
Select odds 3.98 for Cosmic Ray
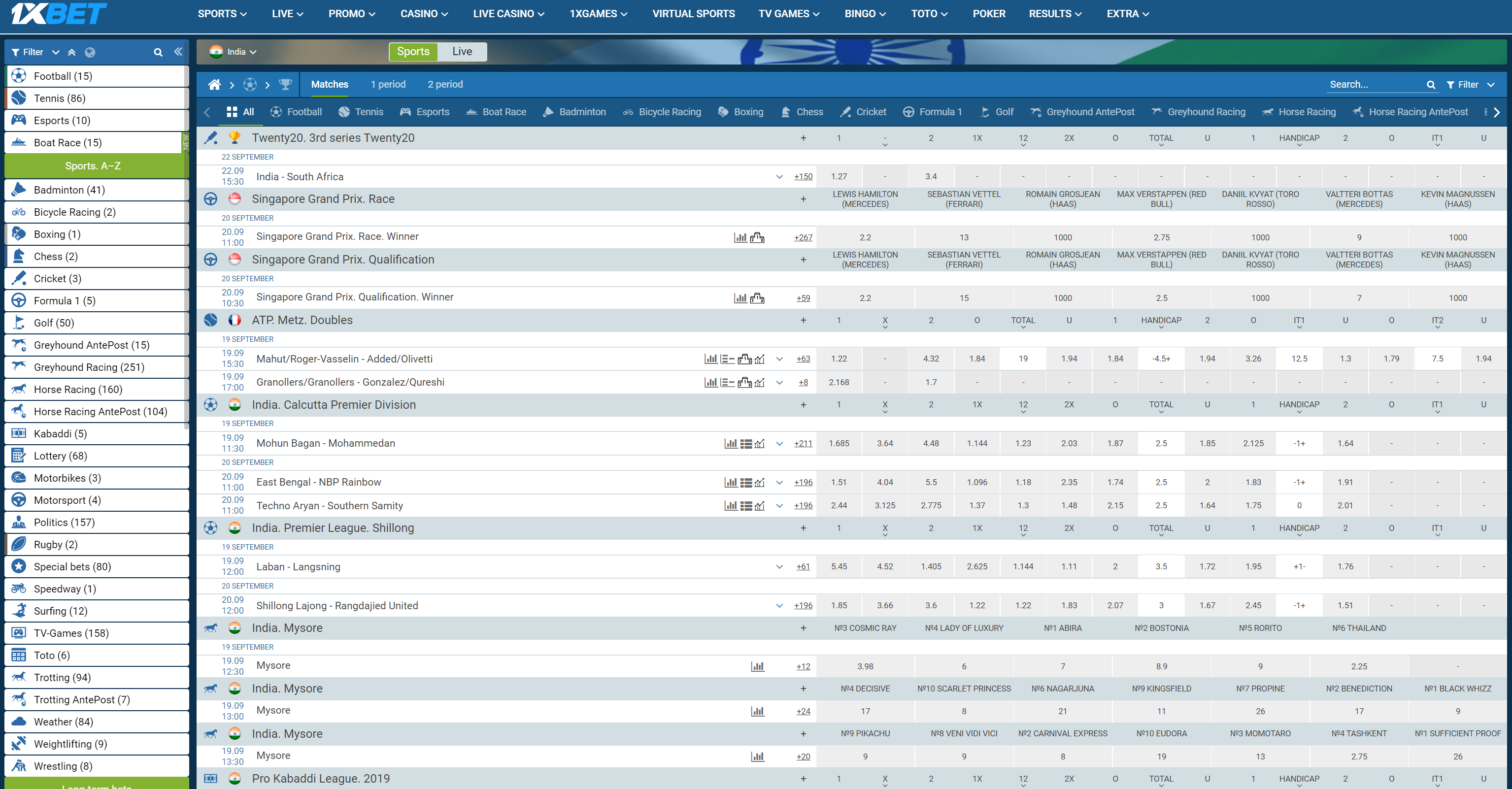point(865,666)
